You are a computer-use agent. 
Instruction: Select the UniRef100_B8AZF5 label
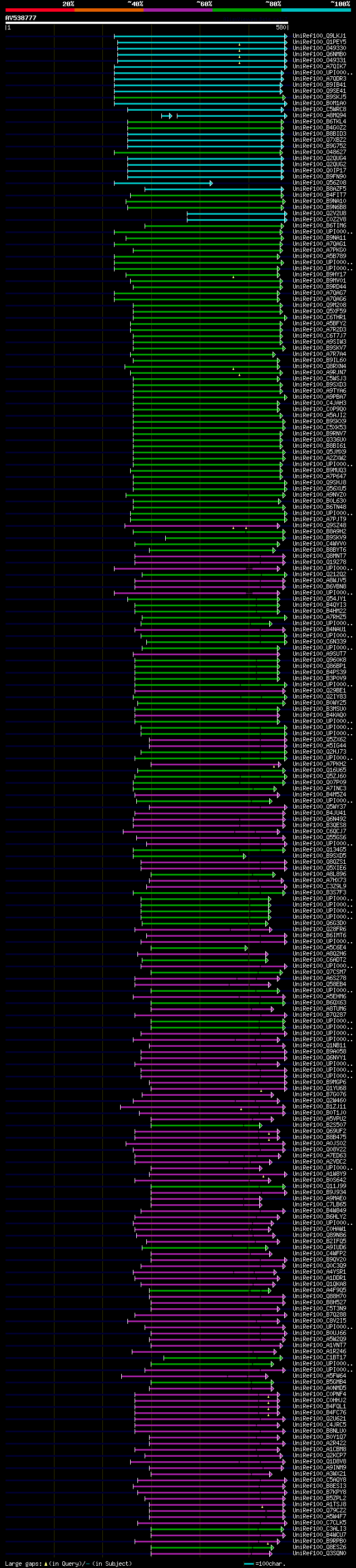pos(319,189)
